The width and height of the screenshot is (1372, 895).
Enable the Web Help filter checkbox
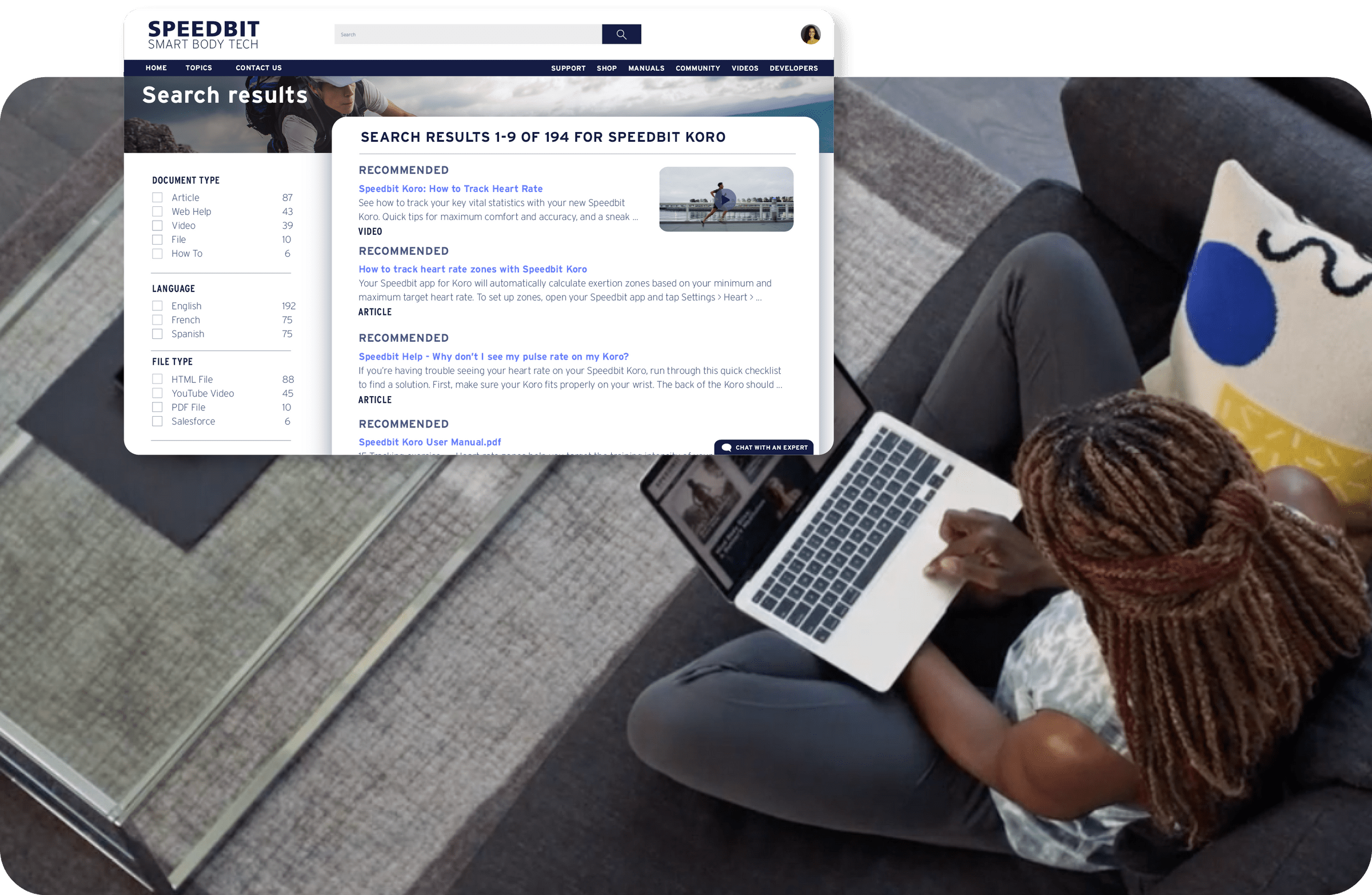point(157,211)
